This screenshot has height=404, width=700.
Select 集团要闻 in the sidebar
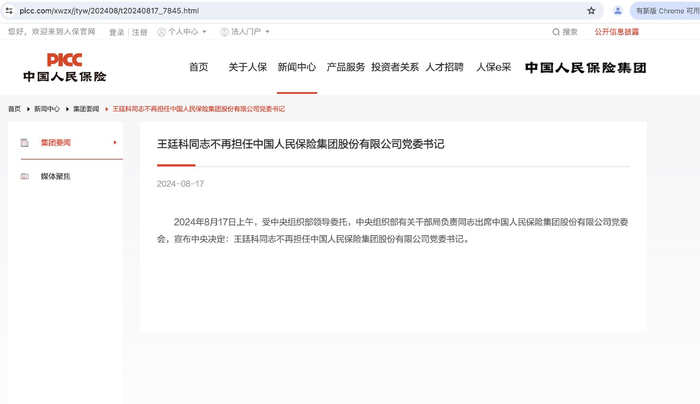pyautogui.click(x=56, y=143)
